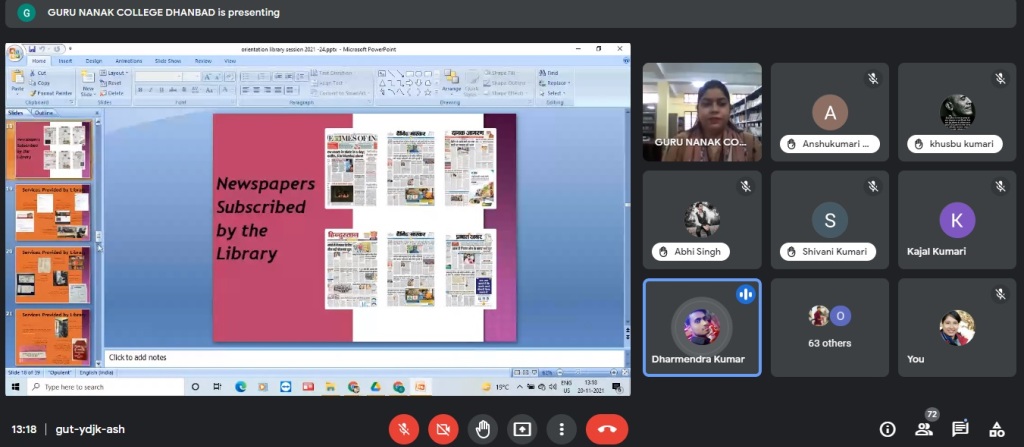Open the 63 others participant tile
Image resolution: width=1024 pixels, height=447 pixels.
tap(829, 327)
